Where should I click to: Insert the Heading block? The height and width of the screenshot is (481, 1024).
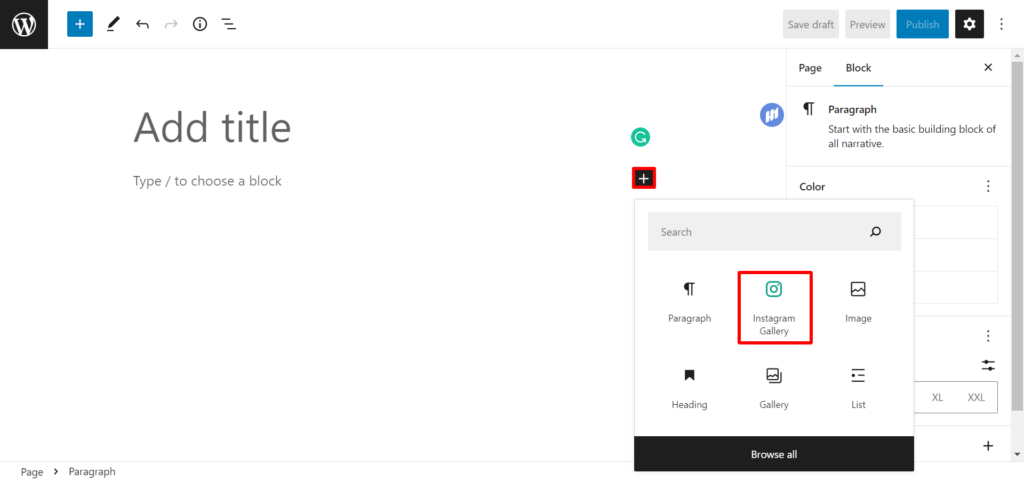pyautogui.click(x=689, y=388)
